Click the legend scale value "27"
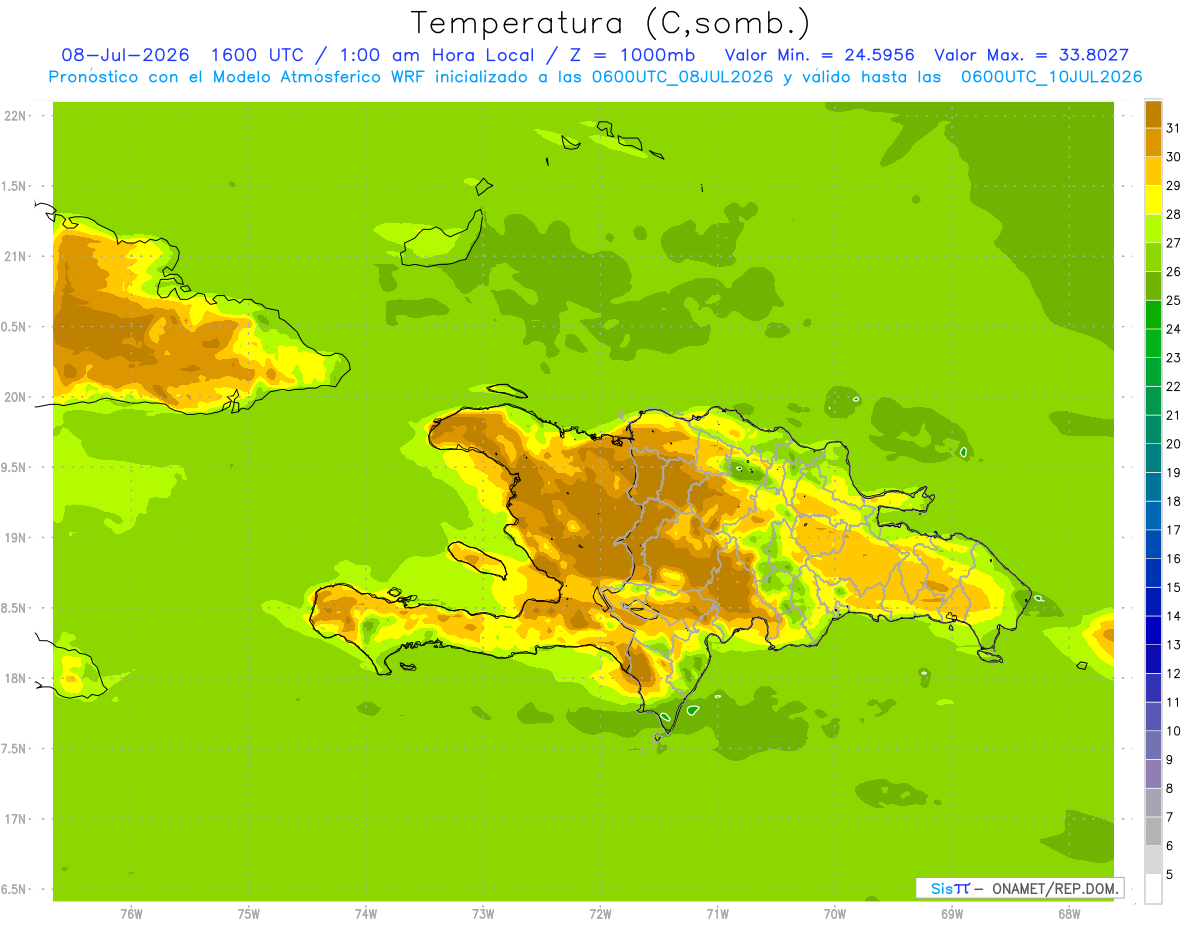 point(1173,243)
